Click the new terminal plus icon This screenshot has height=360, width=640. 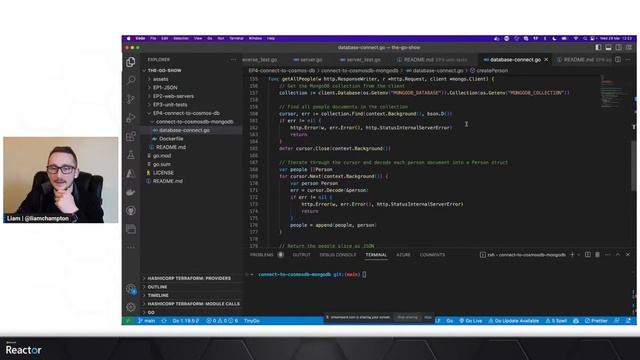572,255
